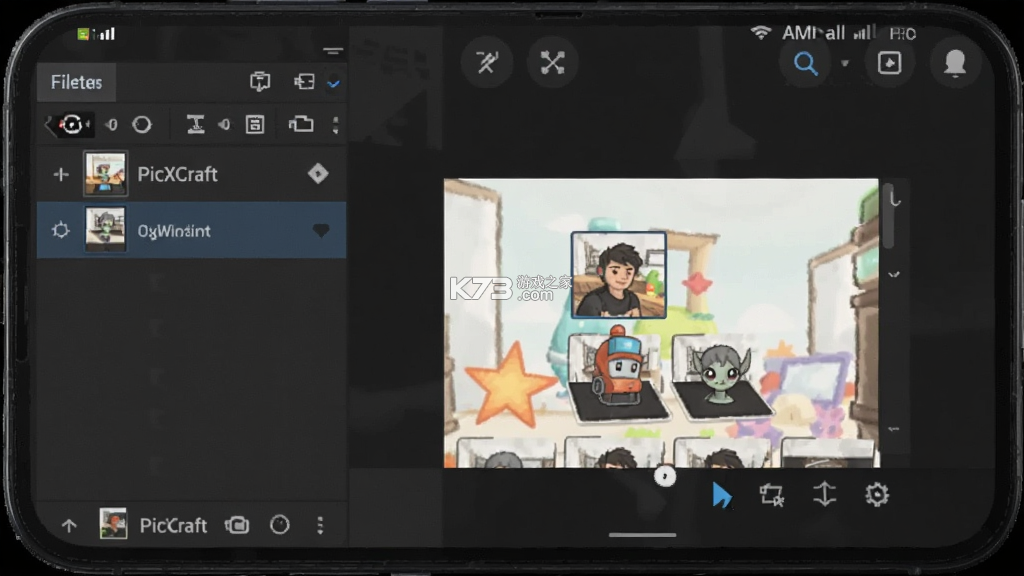Open the Filetes tab
Image resolution: width=1024 pixels, height=576 pixels.
[76, 82]
